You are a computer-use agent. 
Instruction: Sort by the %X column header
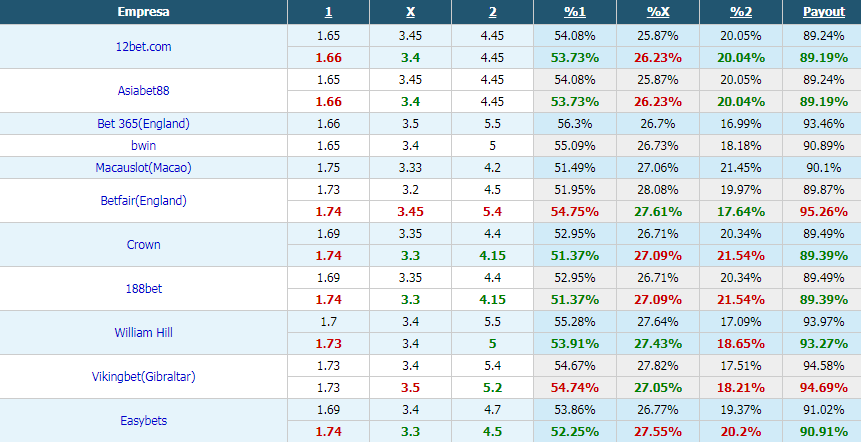[x=658, y=12]
